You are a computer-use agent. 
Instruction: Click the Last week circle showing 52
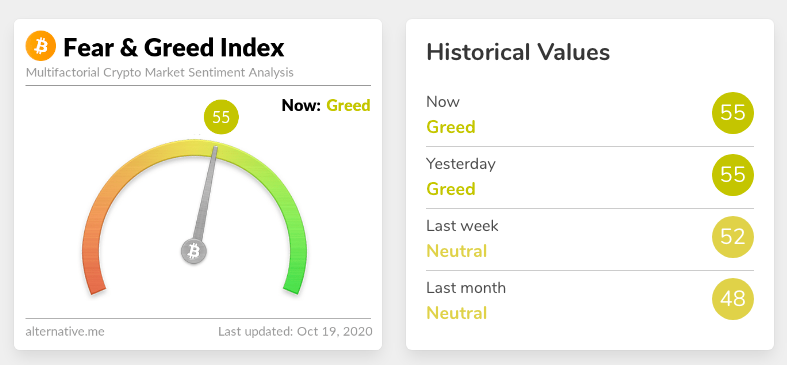(733, 236)
